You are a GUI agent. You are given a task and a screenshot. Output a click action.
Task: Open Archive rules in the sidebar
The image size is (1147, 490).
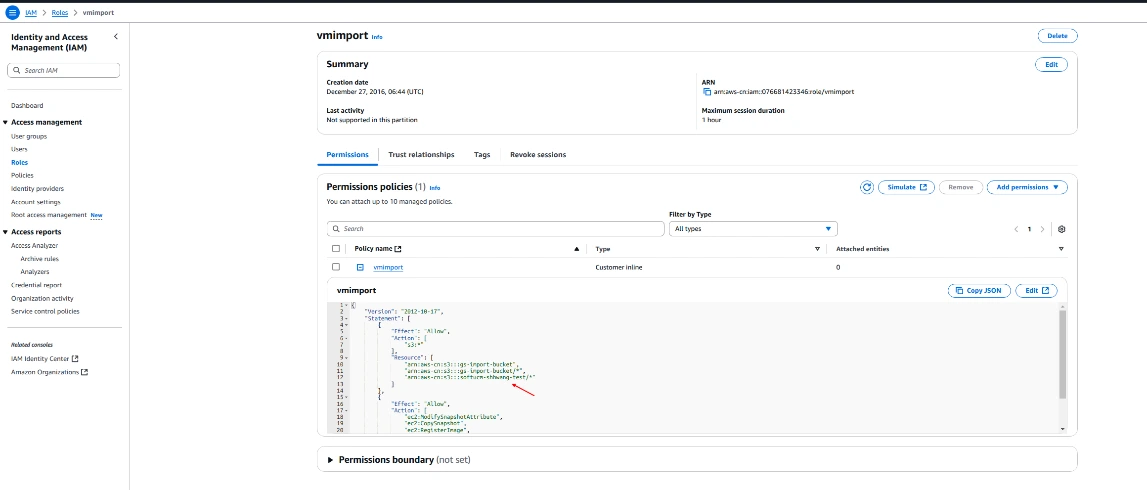40,259
